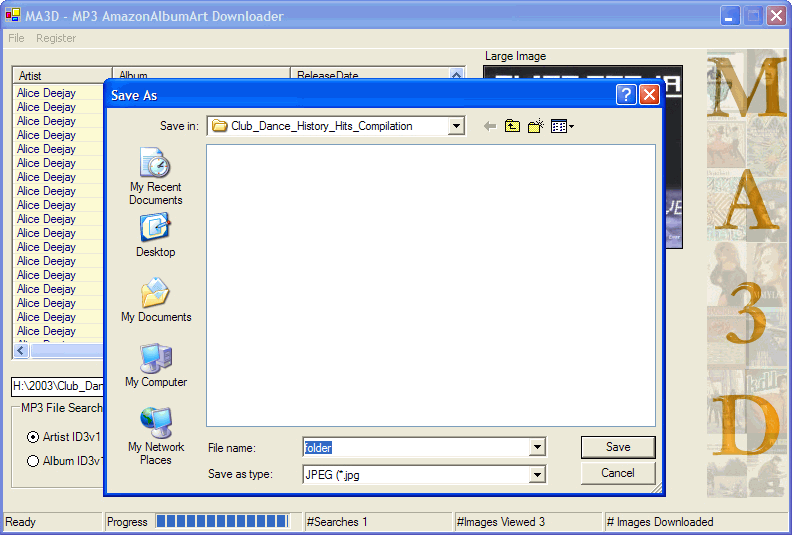Minimize the MA3D main window
The width and height of the screenshot is (792, 535).
point(729,16)
